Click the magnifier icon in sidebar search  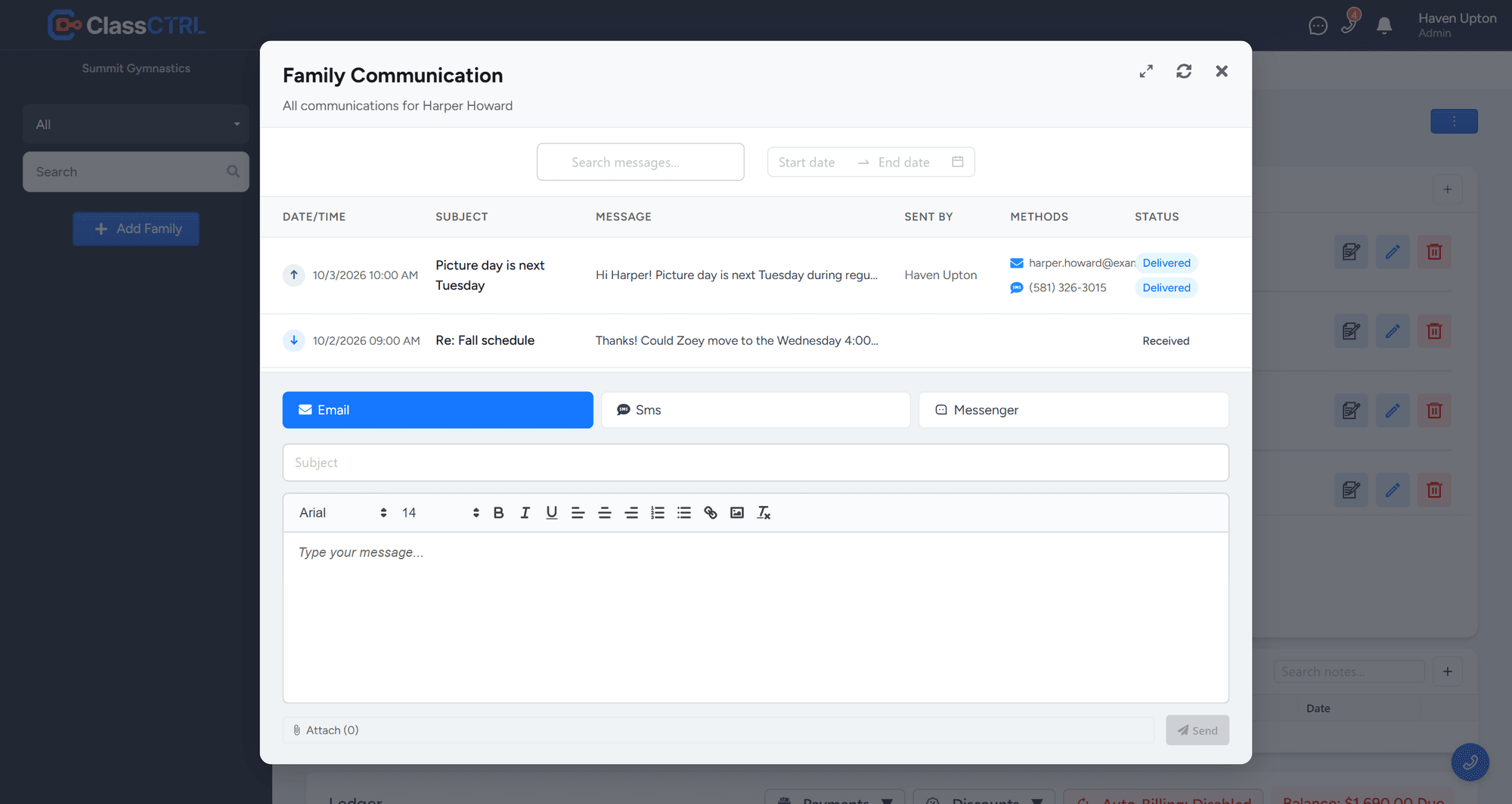[234, 172]
